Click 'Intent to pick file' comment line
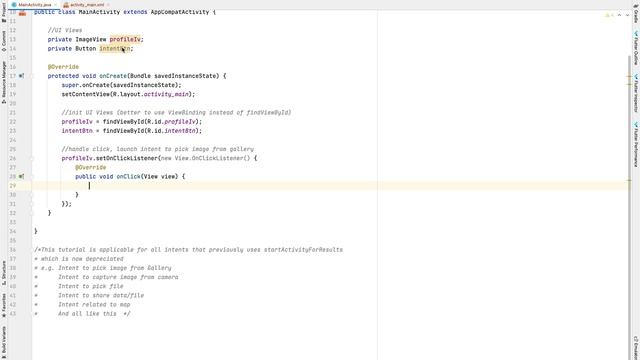The width and height of the screenshot is (640, 360). (x=91, y=287)
